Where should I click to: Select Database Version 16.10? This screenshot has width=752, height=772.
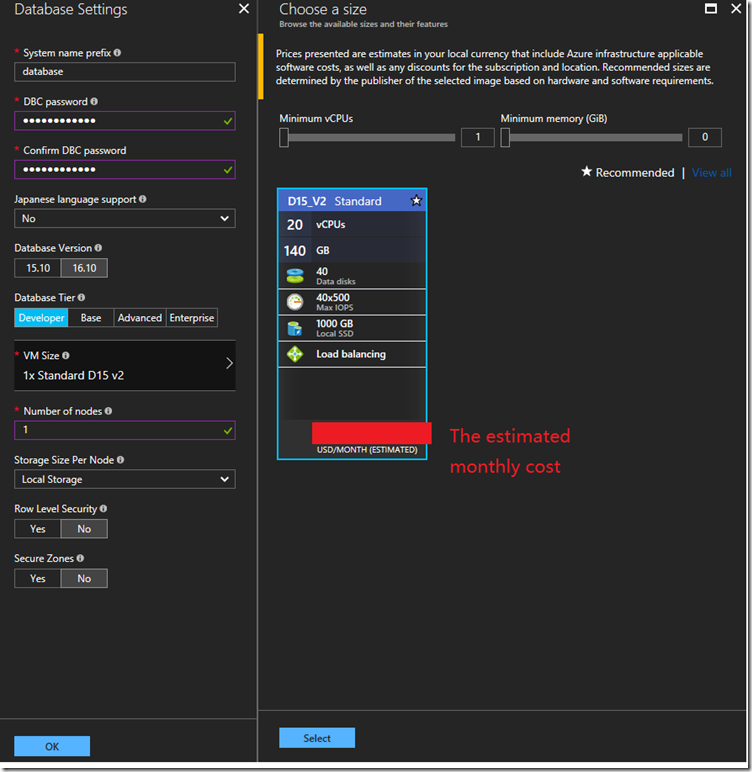pyautogui.click(x=84, y=268)
